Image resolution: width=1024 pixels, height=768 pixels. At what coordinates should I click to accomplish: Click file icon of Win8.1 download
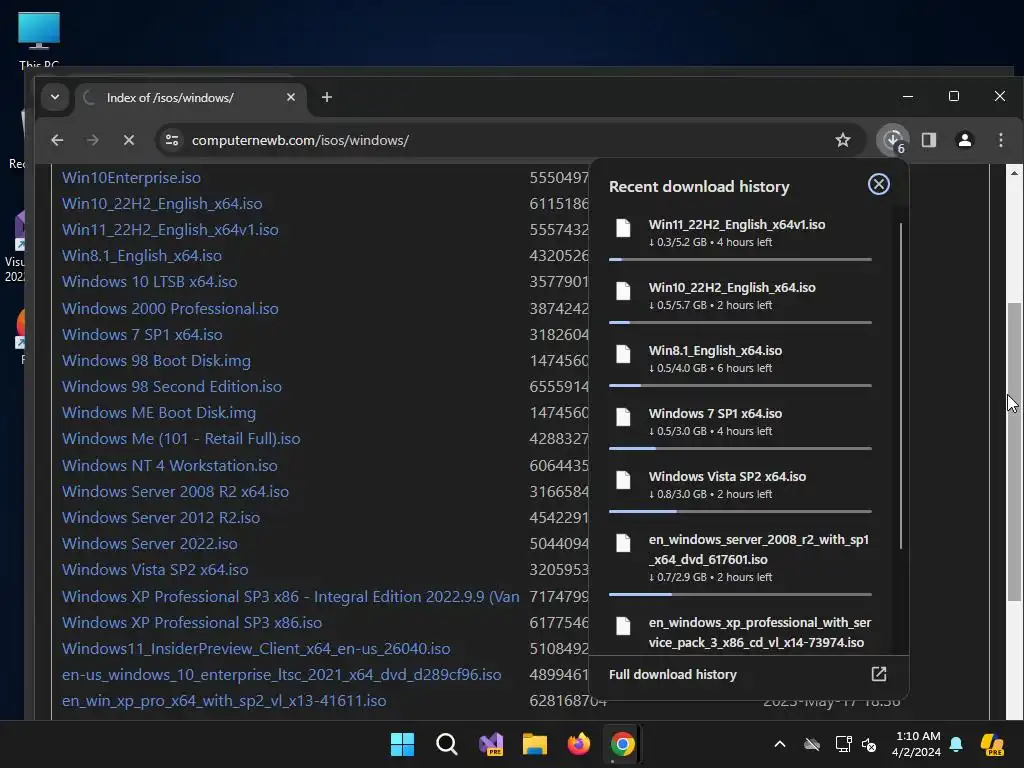click(x=624, y=354)
